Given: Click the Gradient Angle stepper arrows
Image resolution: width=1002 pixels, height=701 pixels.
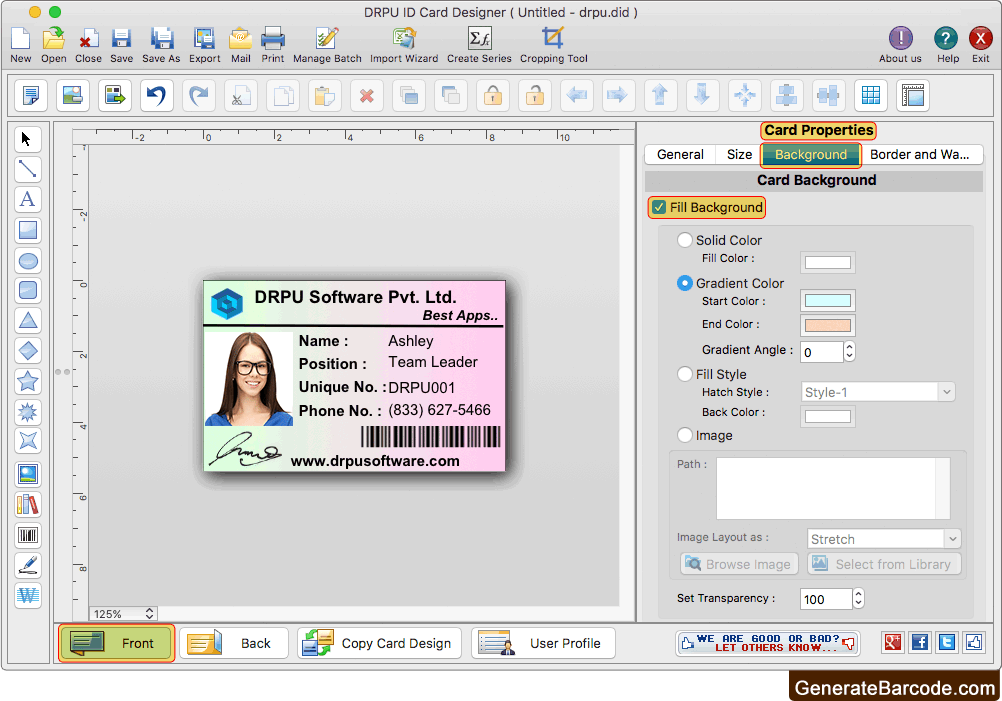Looking at the screenshot, I should pyautogui.click(x=849, y=351).
